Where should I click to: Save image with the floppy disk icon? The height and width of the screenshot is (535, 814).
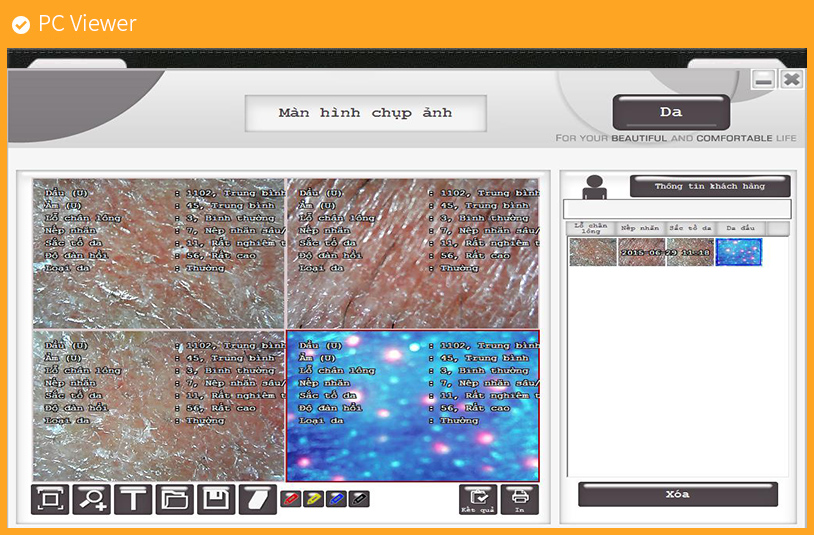[216, 499]
